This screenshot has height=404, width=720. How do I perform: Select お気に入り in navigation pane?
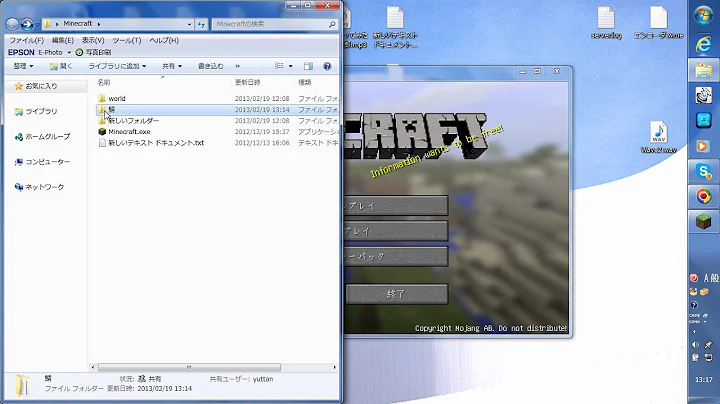tap(41, 86)
